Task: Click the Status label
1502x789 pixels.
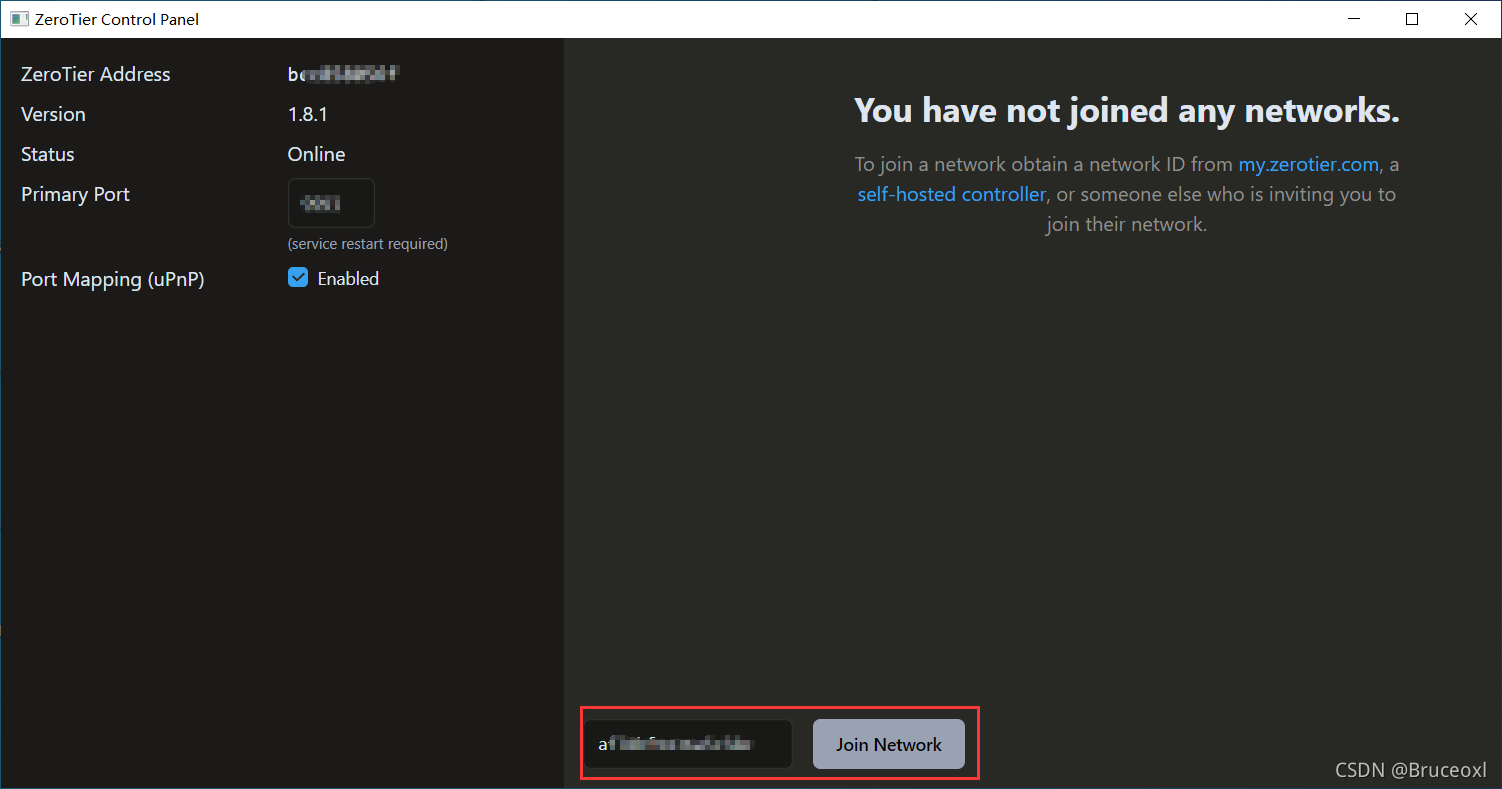Action: (x=48, y=154)
